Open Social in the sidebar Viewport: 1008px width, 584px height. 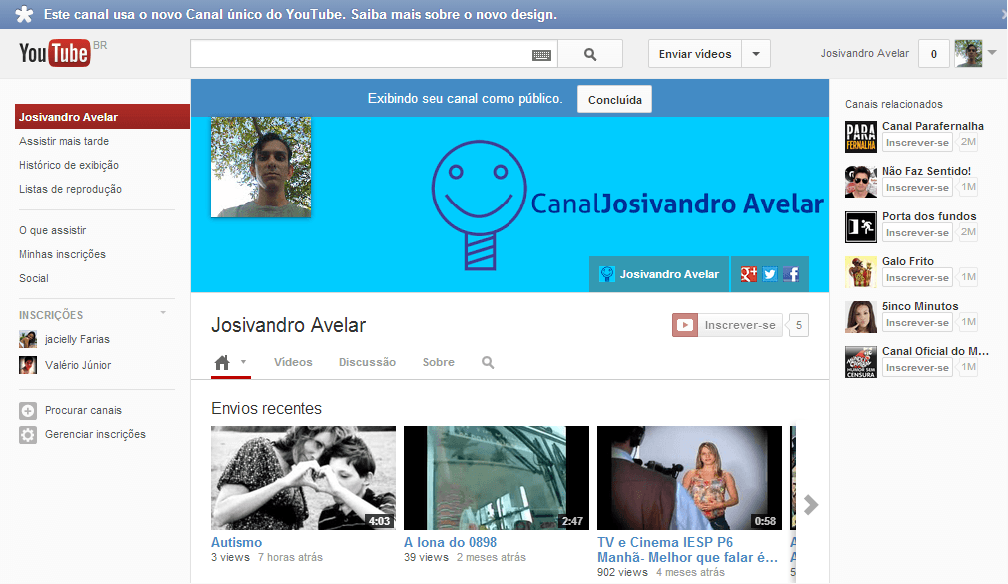click(33, 278)
